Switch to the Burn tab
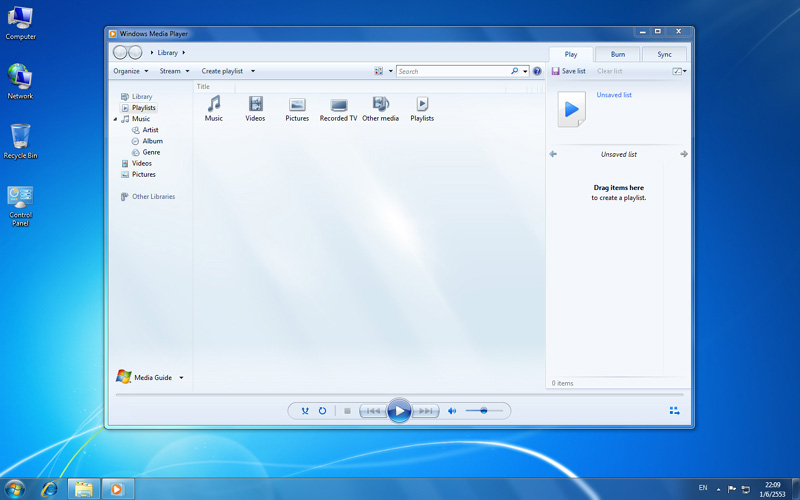This screenshot has height=500, width=800. pos(618,54)
